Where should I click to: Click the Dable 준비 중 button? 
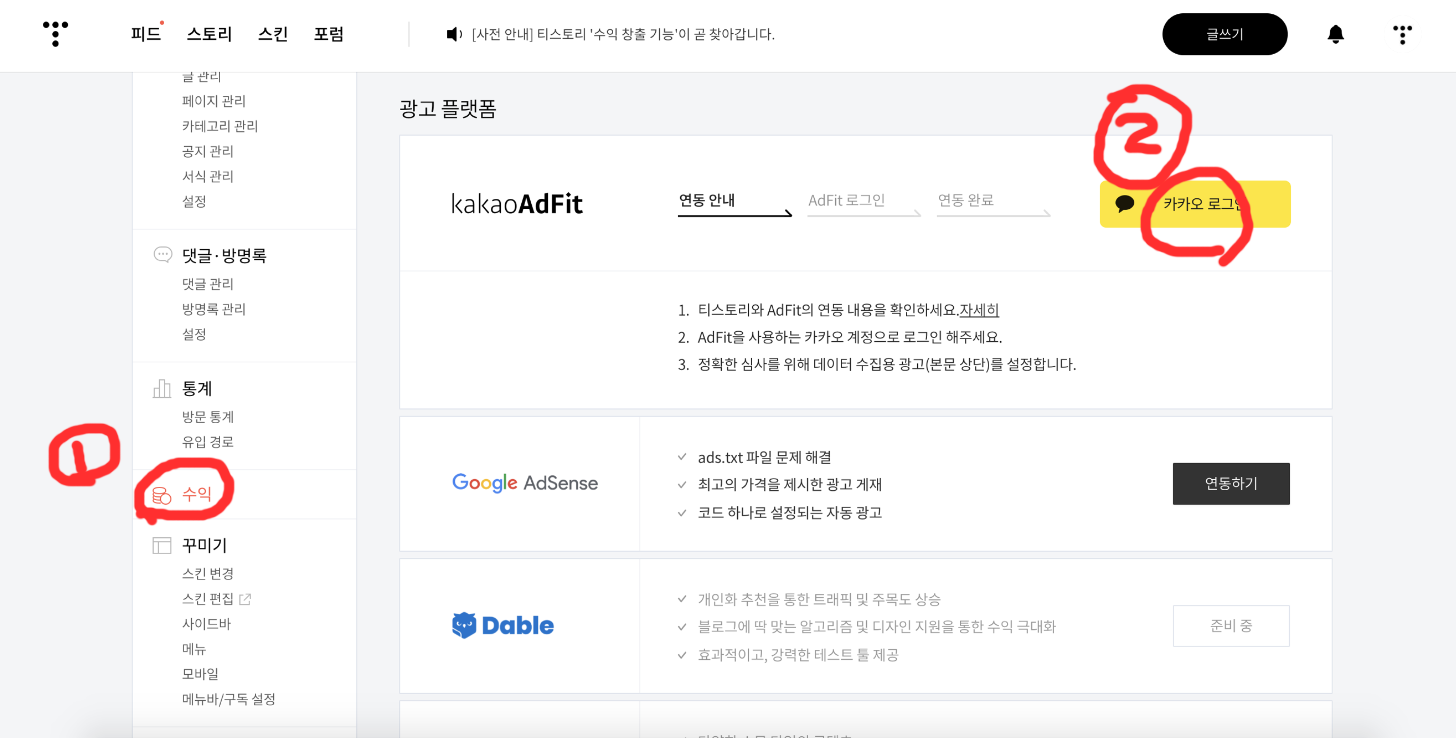1231,626
